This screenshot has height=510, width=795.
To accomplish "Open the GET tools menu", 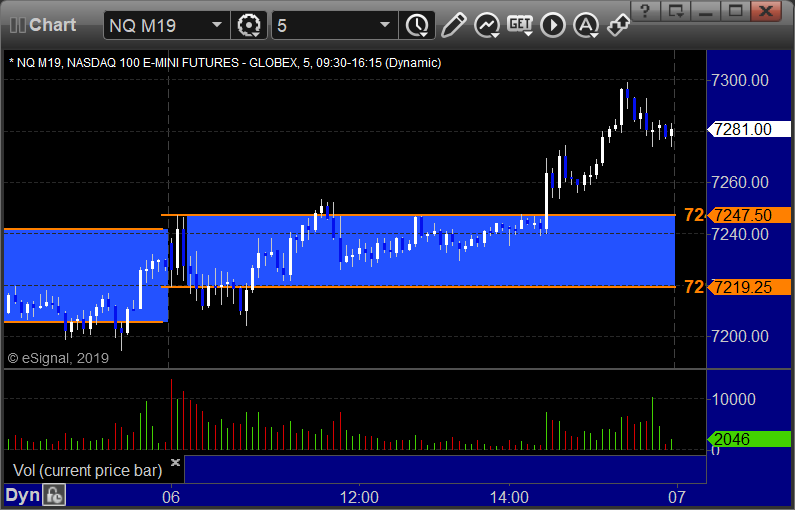I will 520,25.
